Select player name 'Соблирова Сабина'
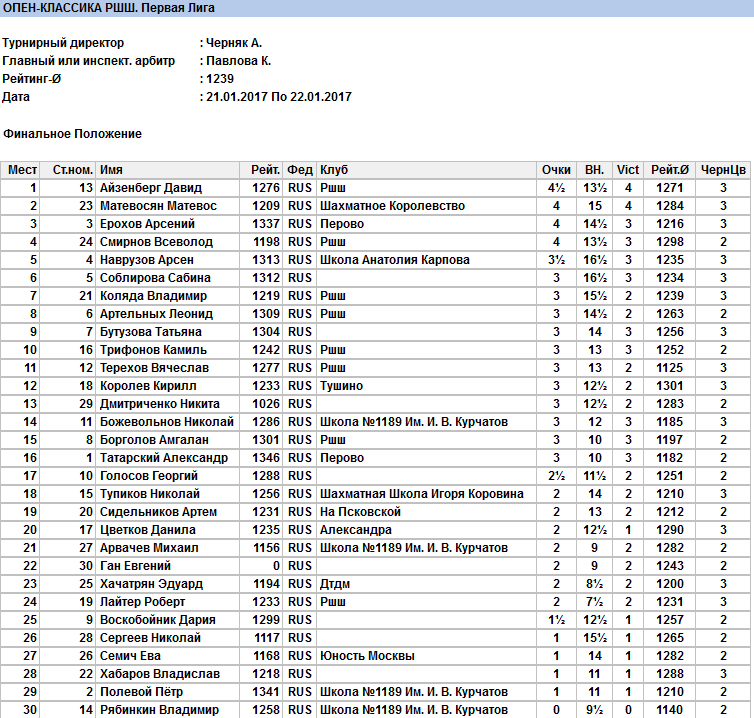This screenshot has width=754, height=718. [x=155, y=278]
